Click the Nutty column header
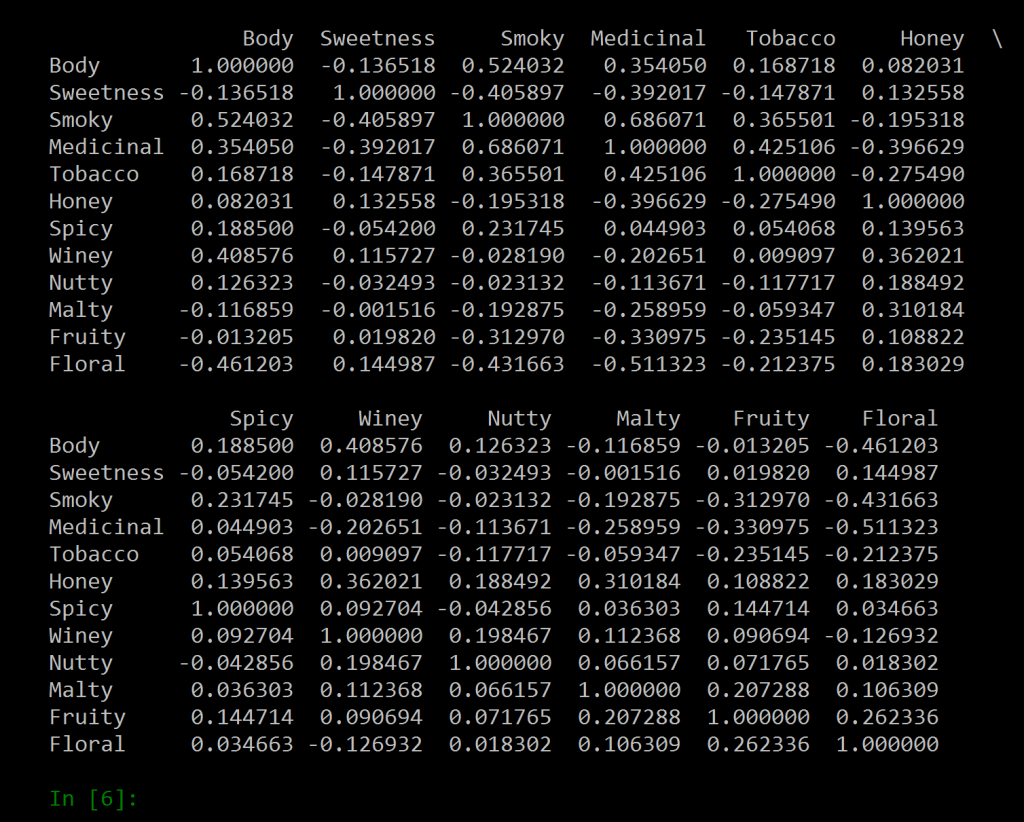This screenshot has height=822, width=1024. click(x=519, y=419)
